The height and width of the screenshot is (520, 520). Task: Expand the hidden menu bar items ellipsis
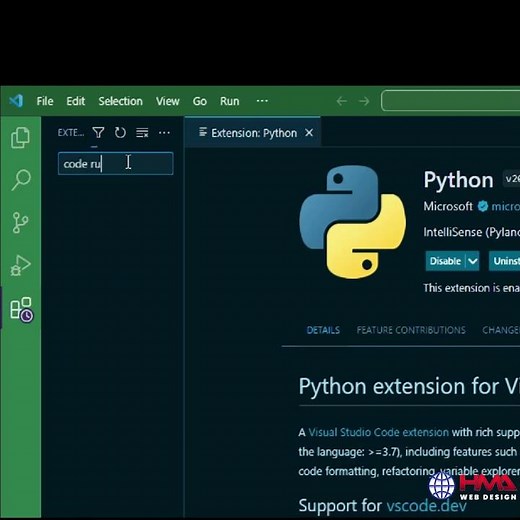coord(262,101)
